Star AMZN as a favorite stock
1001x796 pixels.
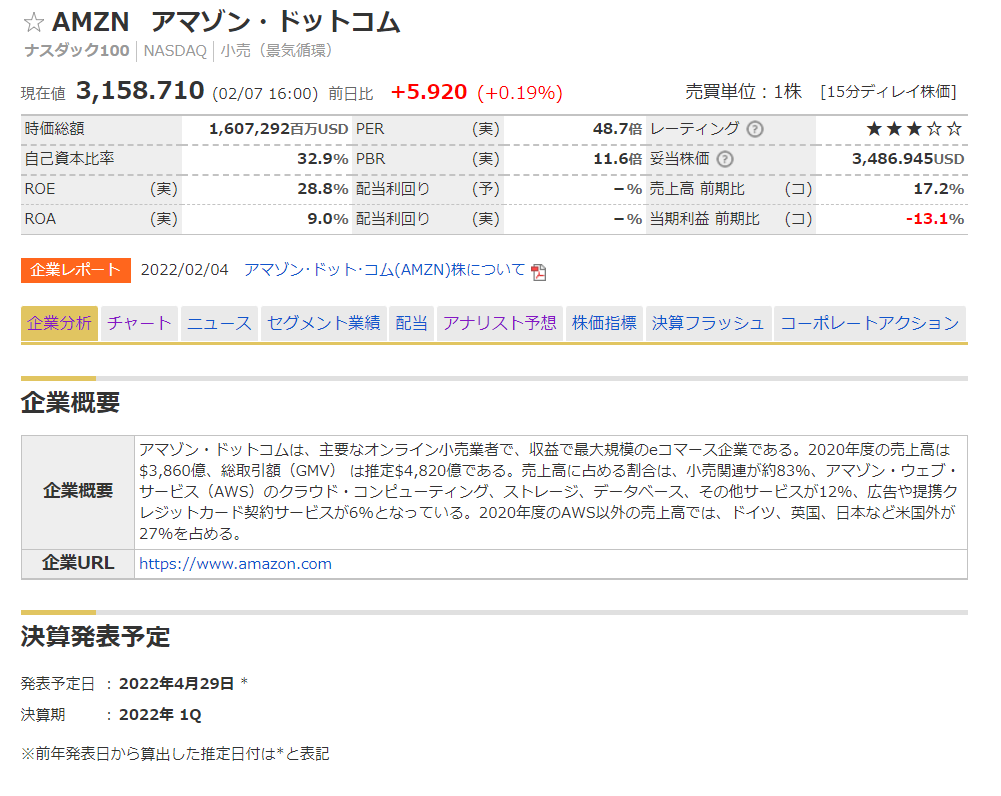[x=34, y=23]
